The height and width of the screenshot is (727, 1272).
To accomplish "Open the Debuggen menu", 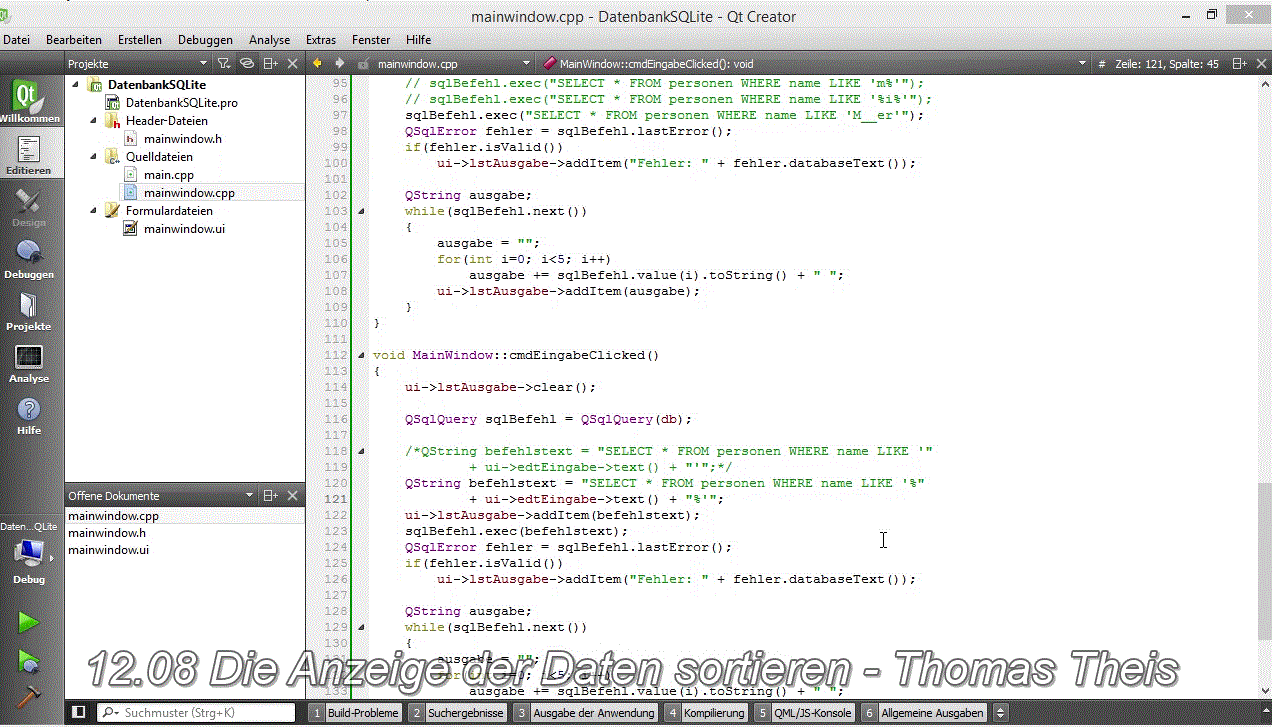I will click(x=205, y=40).
